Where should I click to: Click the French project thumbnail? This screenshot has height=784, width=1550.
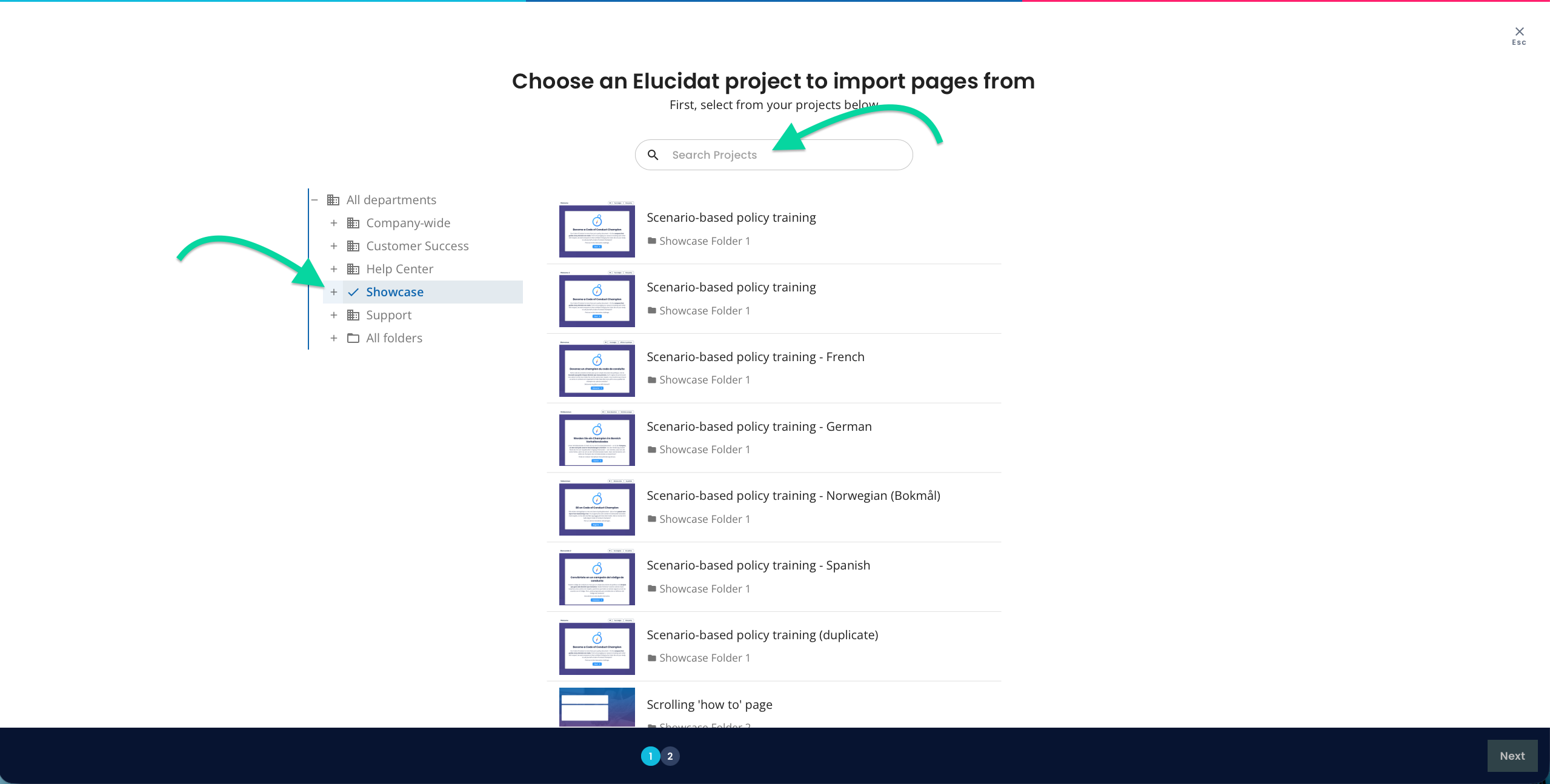597,368
